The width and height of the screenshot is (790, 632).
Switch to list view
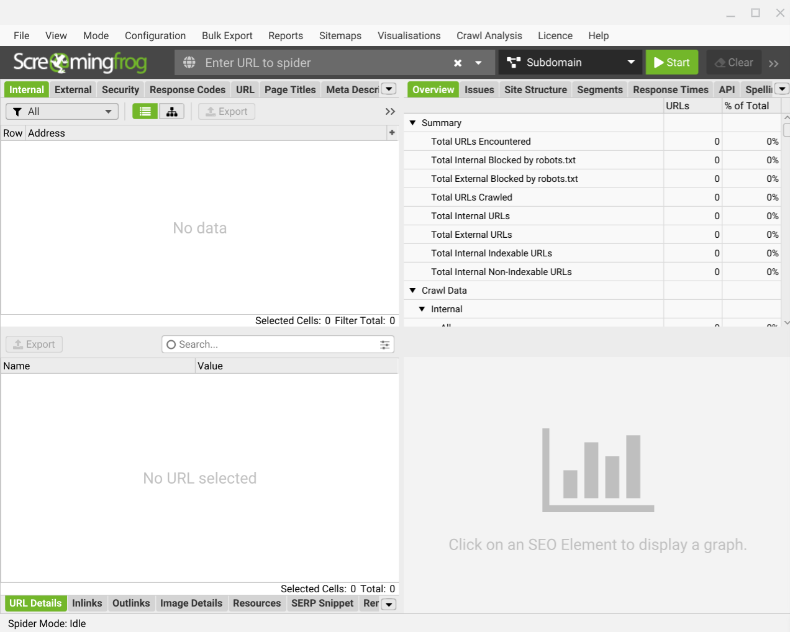click(145, 111)
